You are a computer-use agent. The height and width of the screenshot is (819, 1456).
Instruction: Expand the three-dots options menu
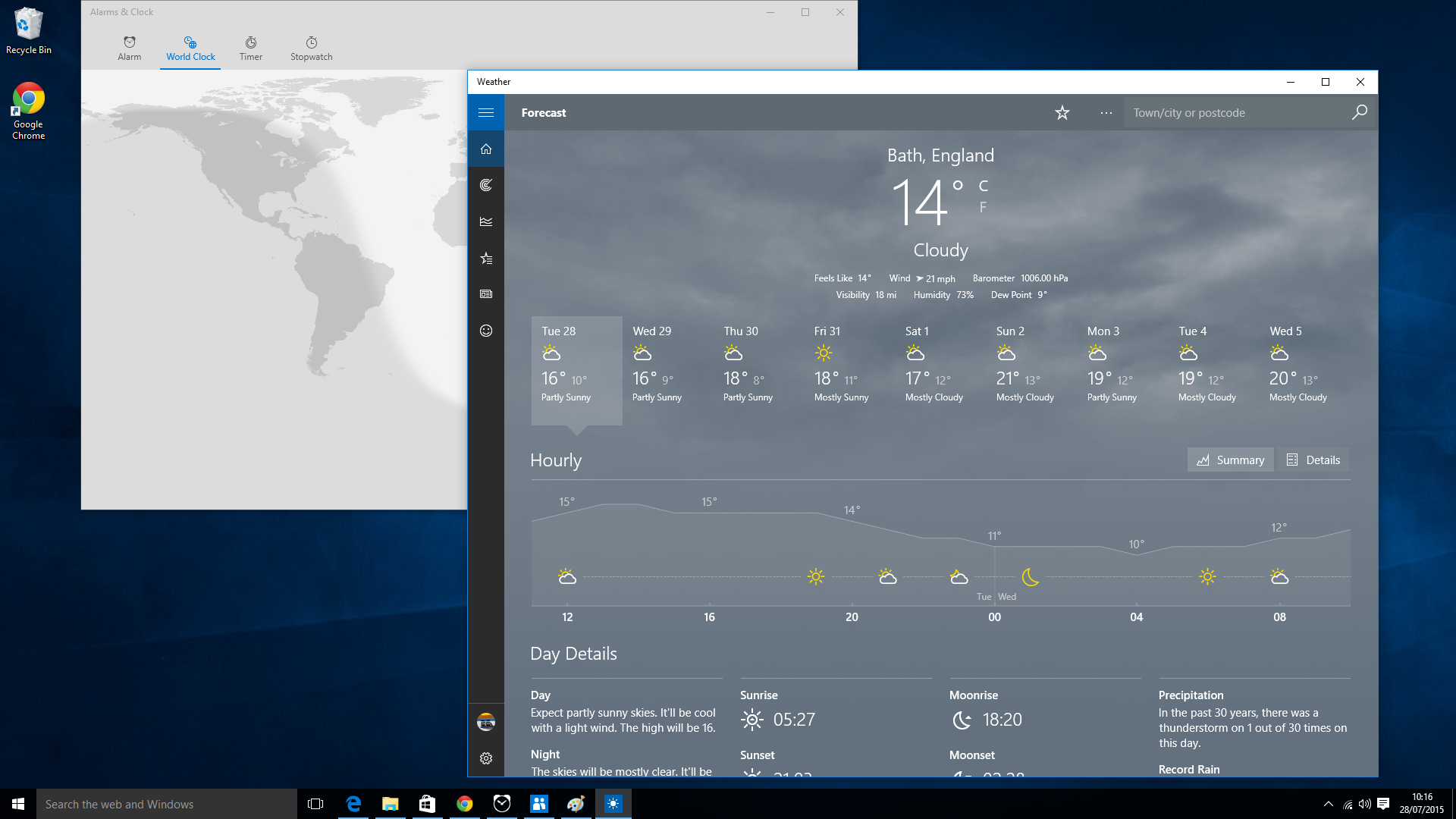[x=1106, y=112]
